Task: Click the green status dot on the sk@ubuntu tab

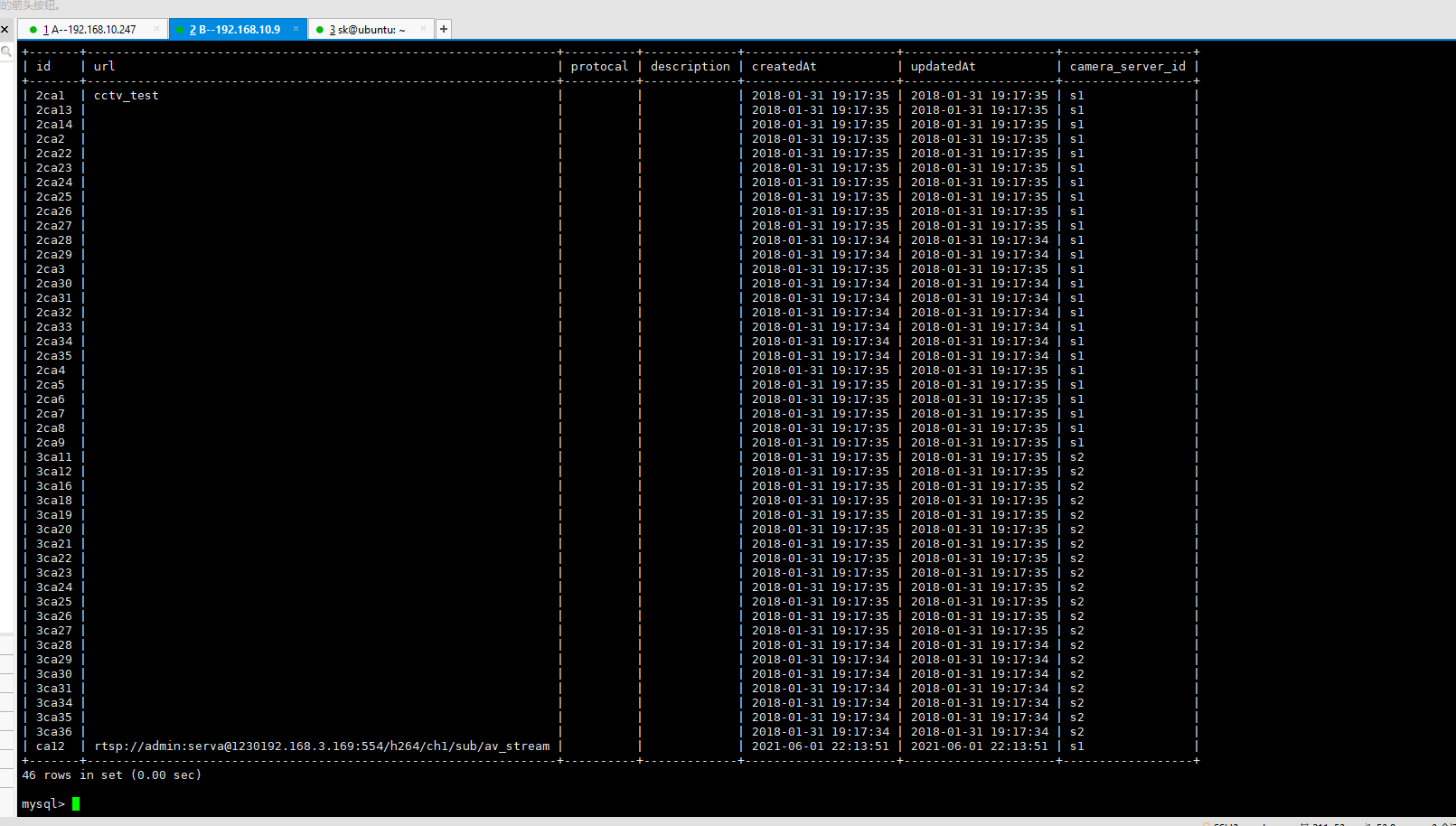Action: (320, 30)
